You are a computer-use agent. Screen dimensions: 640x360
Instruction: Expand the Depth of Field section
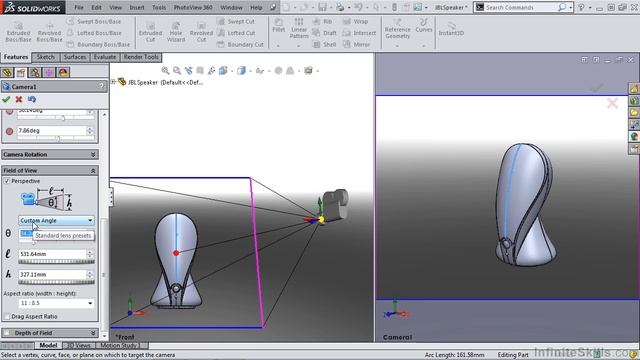(x=93, y=333)
